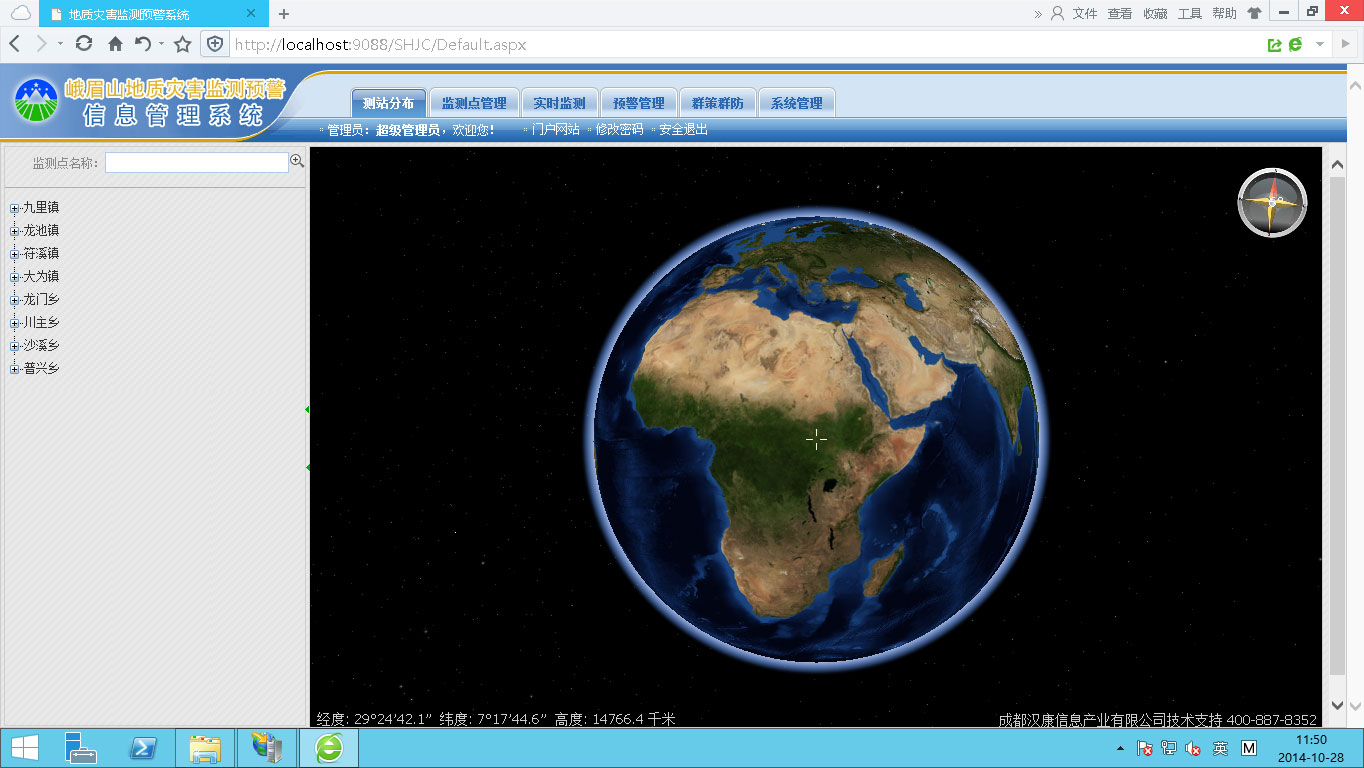Viewport: 1364px width, 768px height.
Task: Click the 安全退出 link
Action: point(683,130)
